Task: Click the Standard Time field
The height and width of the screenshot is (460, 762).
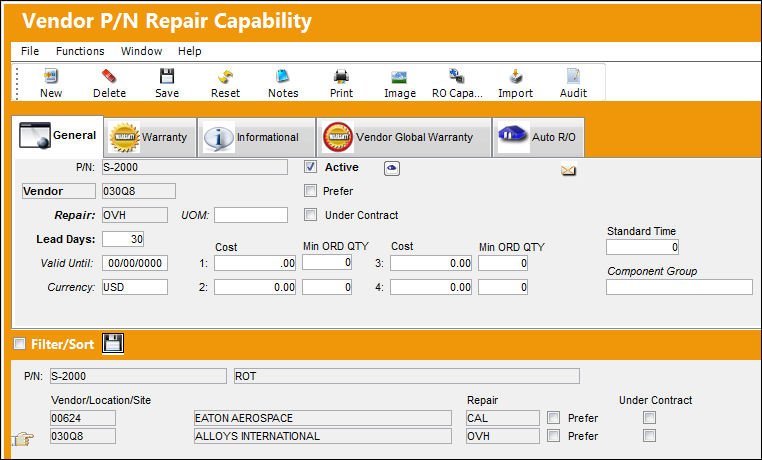Action: pyautogui.click(x=642, y=247)
